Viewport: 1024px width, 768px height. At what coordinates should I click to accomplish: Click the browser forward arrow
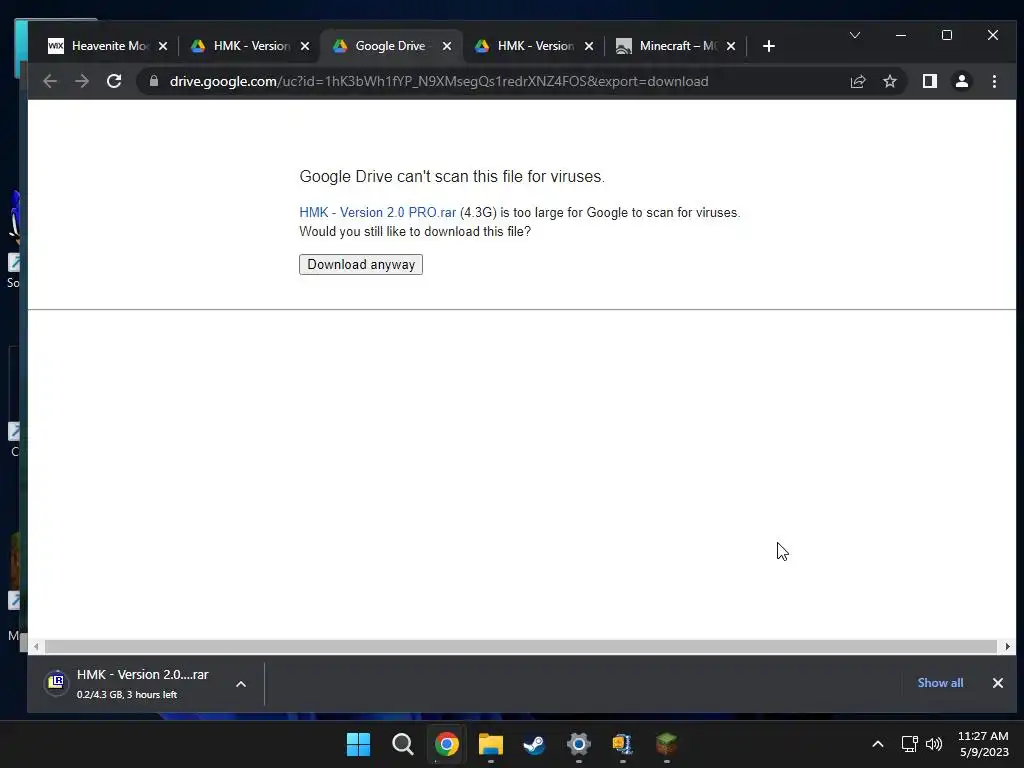[x=82, y=81]
